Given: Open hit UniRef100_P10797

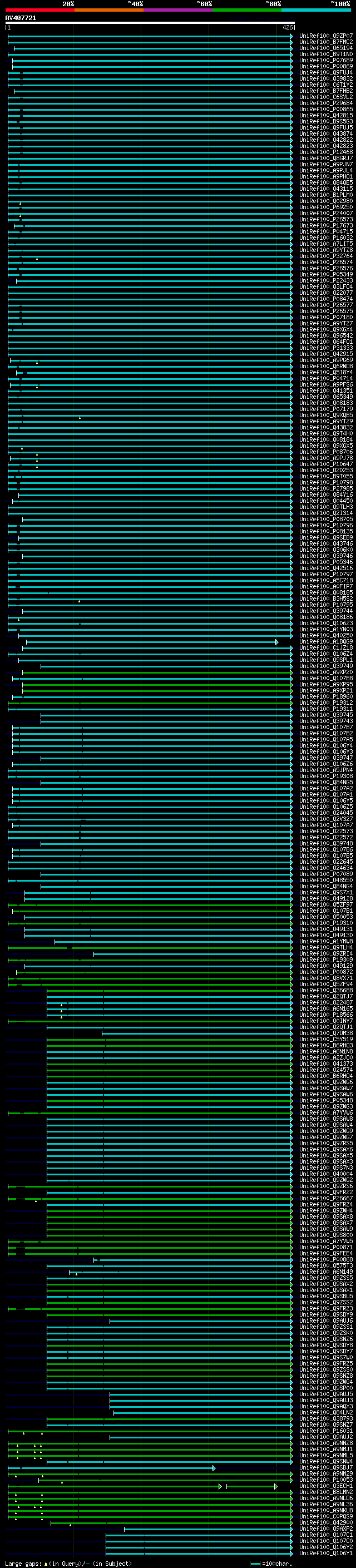Looking at the screenshot, I should [x=326, y=575].
